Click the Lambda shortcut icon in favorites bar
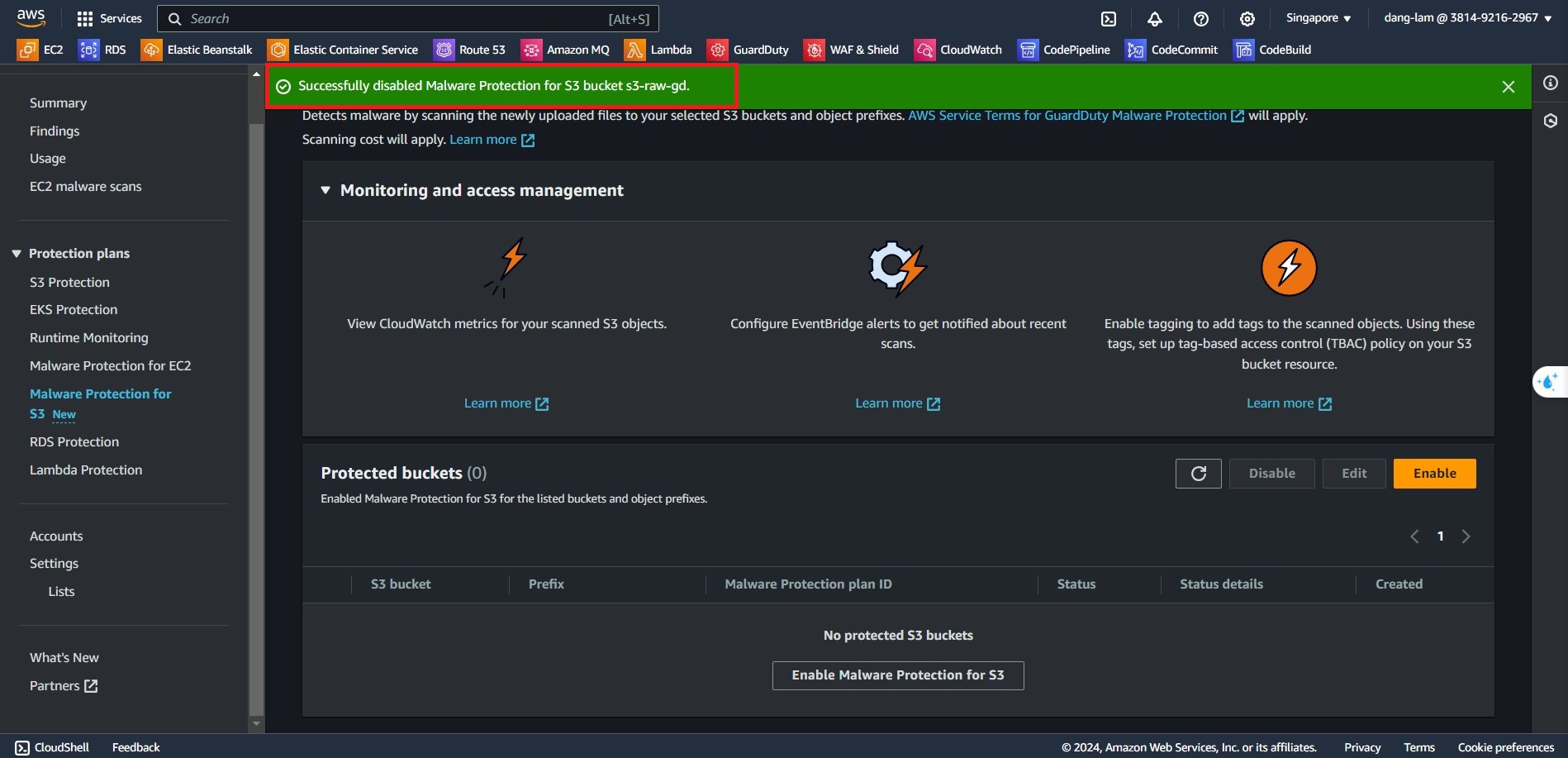The image size is (1568, 758). pyautogui.click(x=634, y=50)
